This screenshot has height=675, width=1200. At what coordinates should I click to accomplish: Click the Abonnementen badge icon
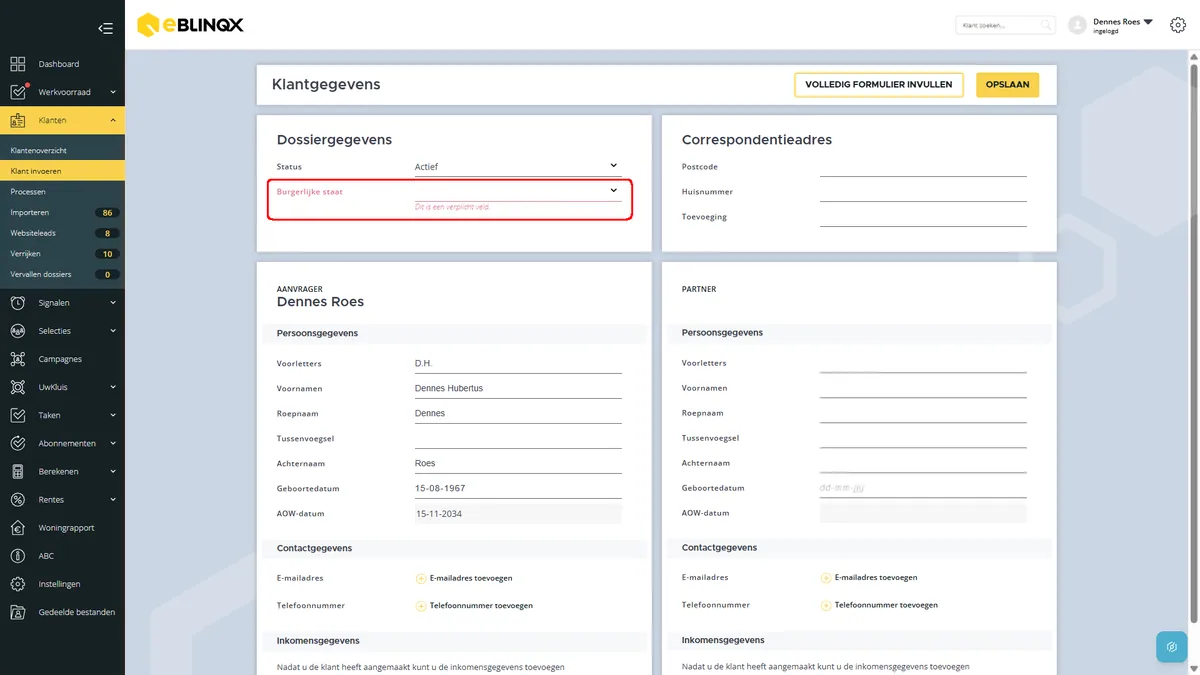pyautogui.click(x=18, y=443)
